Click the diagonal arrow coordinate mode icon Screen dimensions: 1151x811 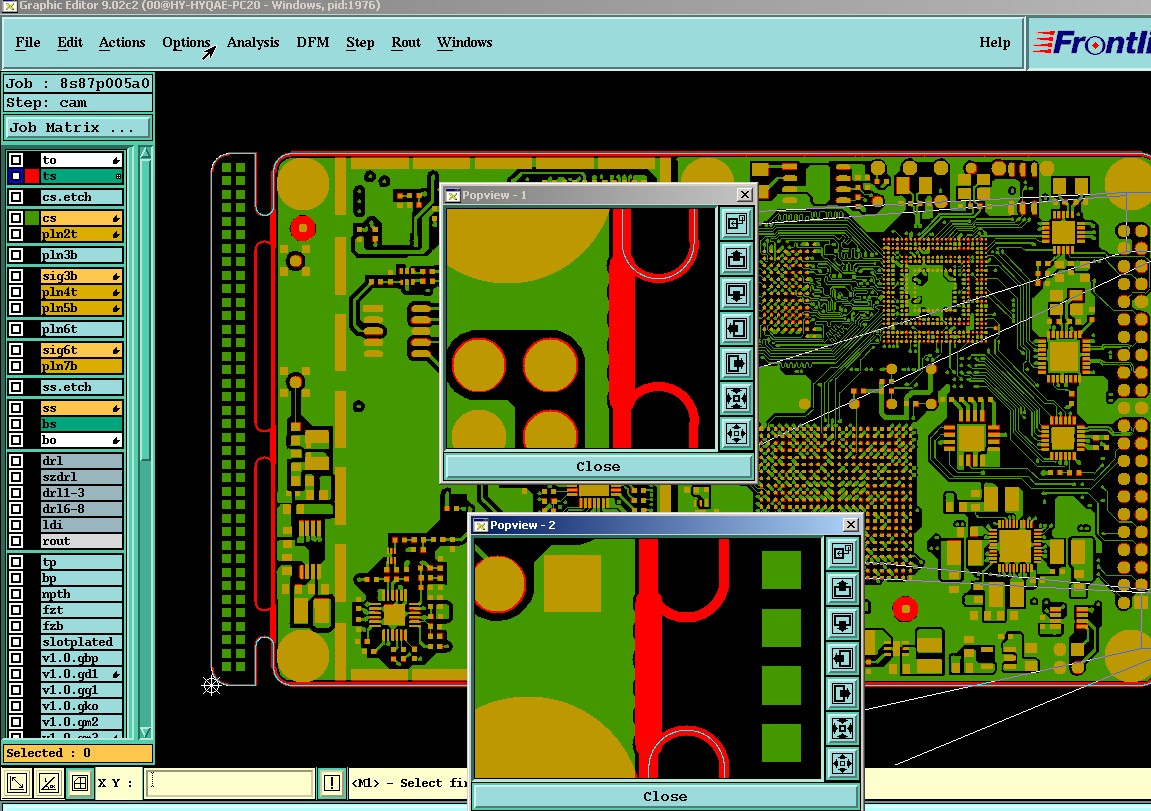coord(17,783)
